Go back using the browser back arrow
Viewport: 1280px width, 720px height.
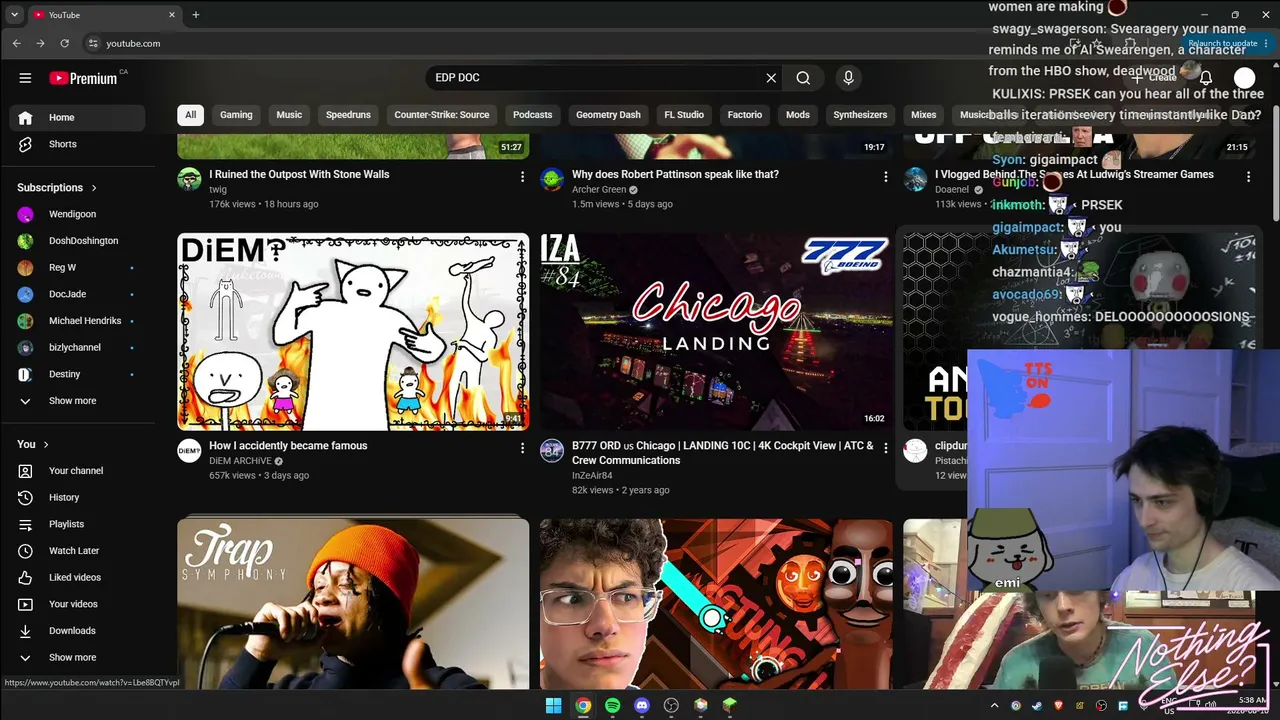[16, 44]
